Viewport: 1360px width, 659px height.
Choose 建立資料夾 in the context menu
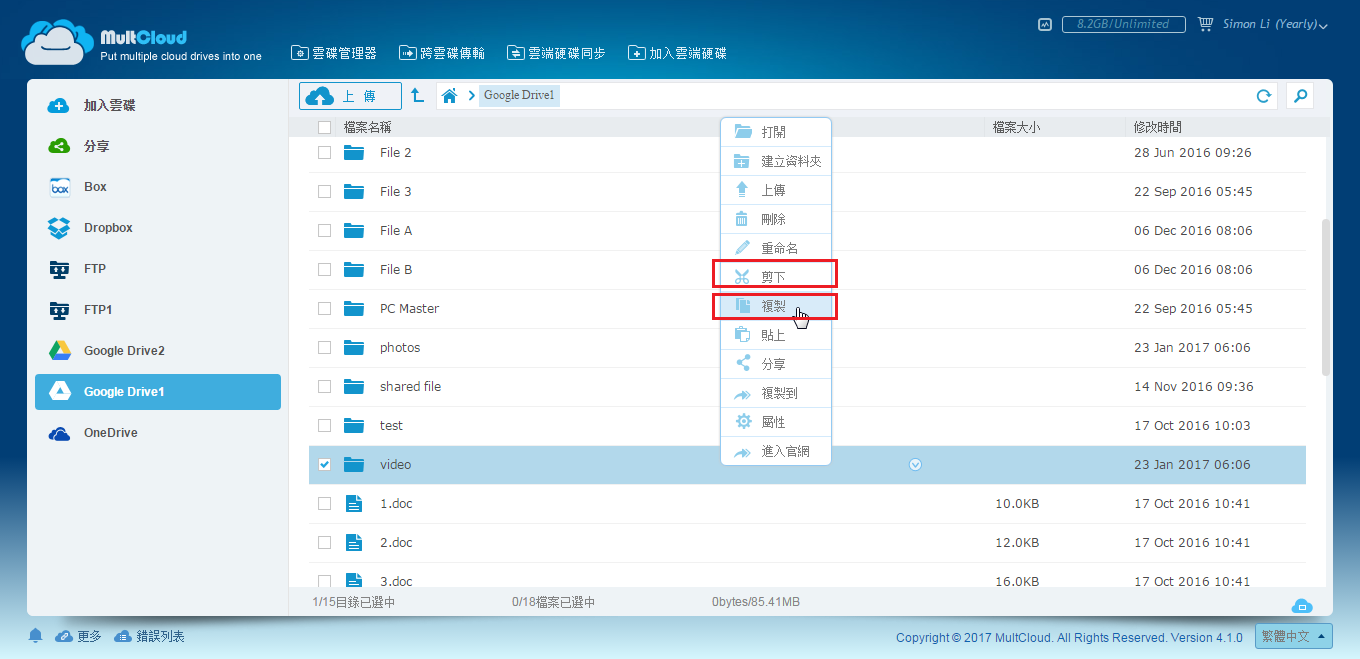[776, 161]
